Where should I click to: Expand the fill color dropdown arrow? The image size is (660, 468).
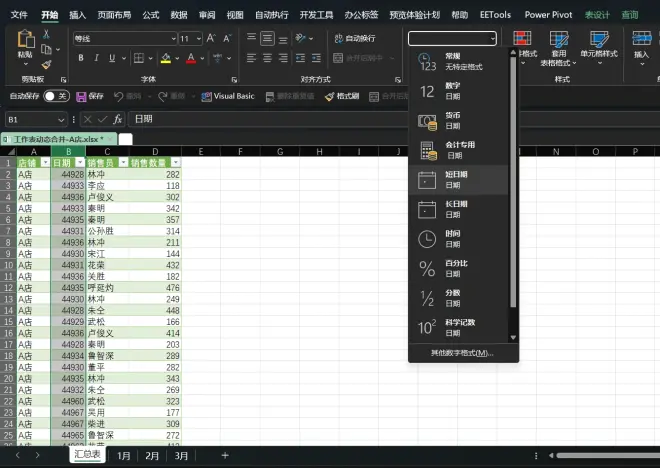pos(177,58)
